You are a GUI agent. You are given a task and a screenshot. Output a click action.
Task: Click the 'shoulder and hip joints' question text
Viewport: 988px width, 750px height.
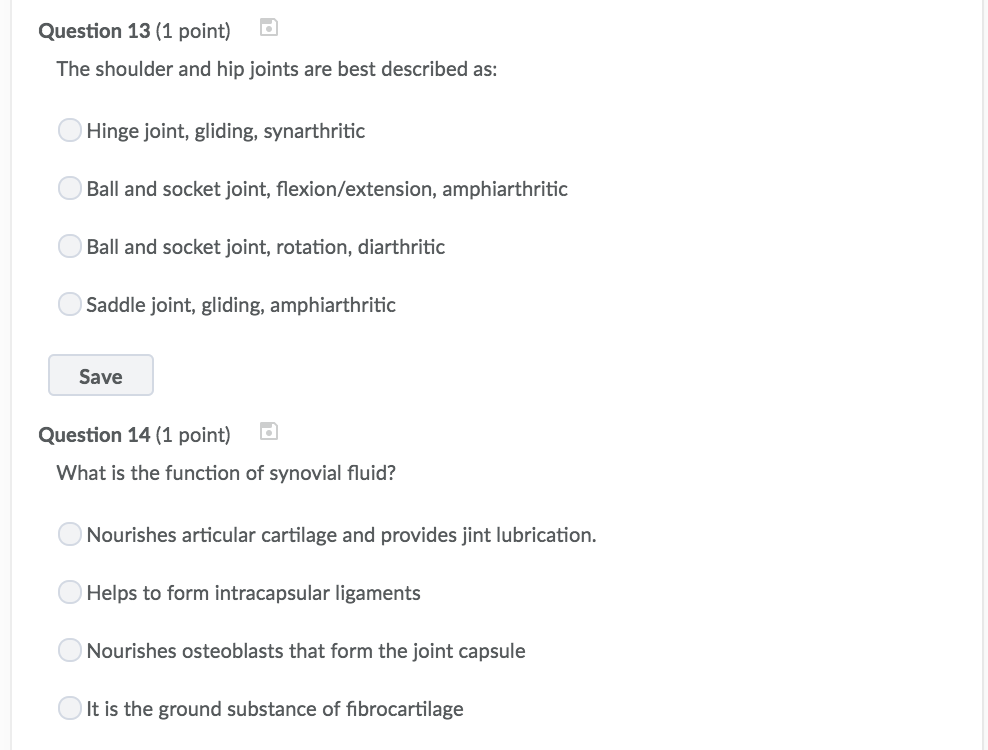pyautogui.click(x=277, y=69)
